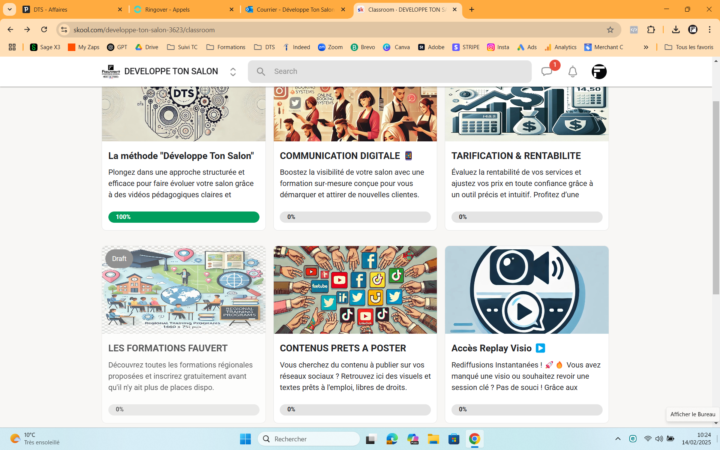Open the Canva bookmark
The width and height of the screenshot is (720, 450).
click(396, 47)
